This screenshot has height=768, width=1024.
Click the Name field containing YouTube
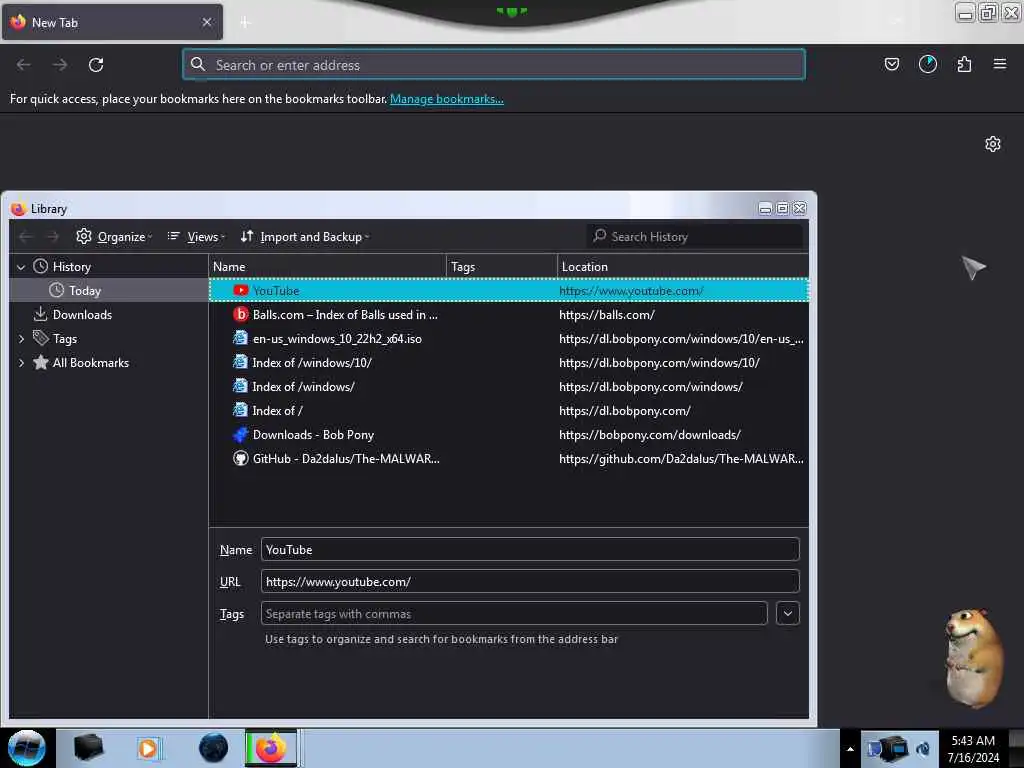(530, 549)
